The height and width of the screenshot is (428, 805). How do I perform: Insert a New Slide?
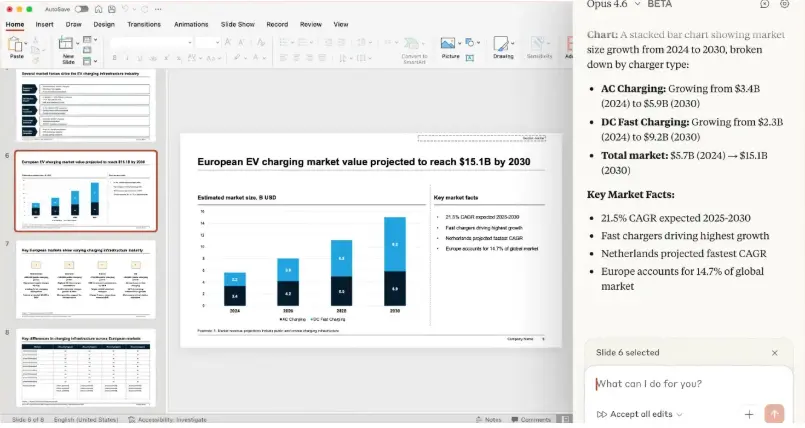(x=68, y=46)
